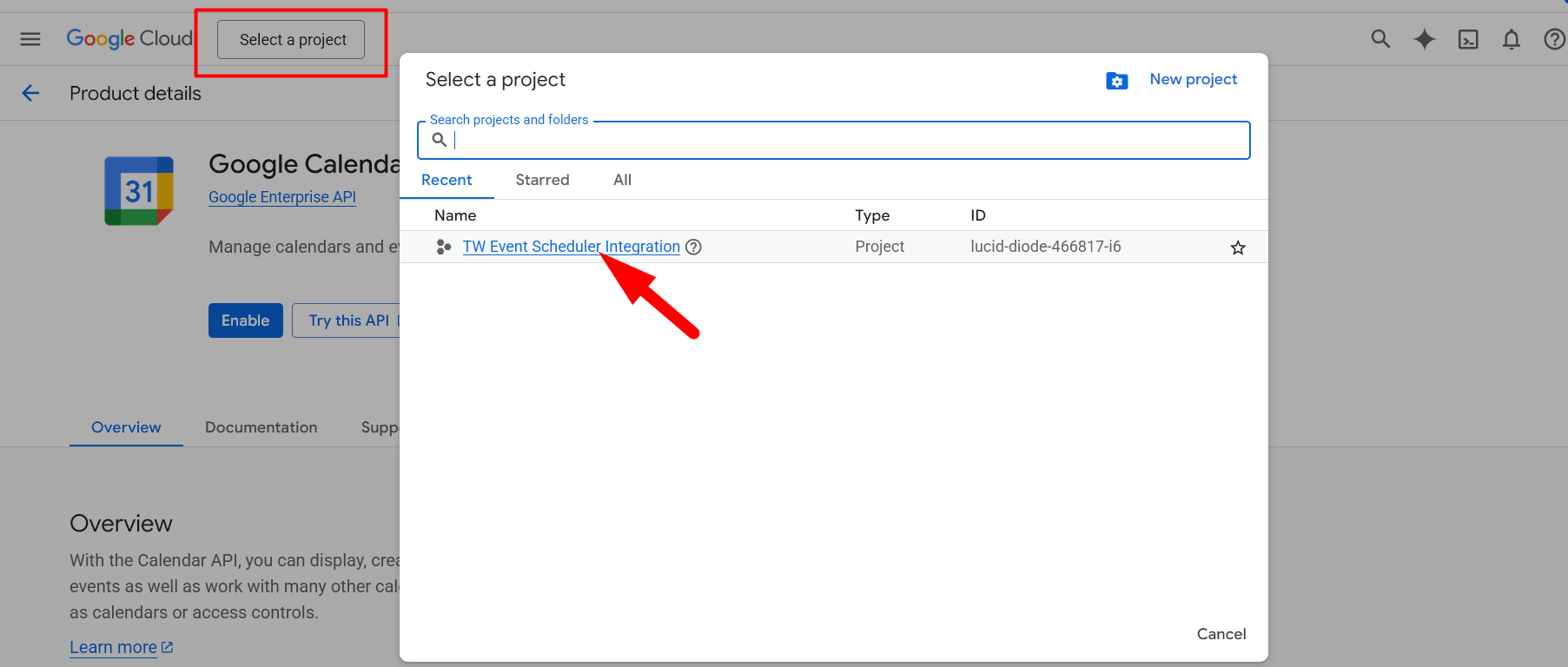Click the Project type cell

[x=879, y=247]
